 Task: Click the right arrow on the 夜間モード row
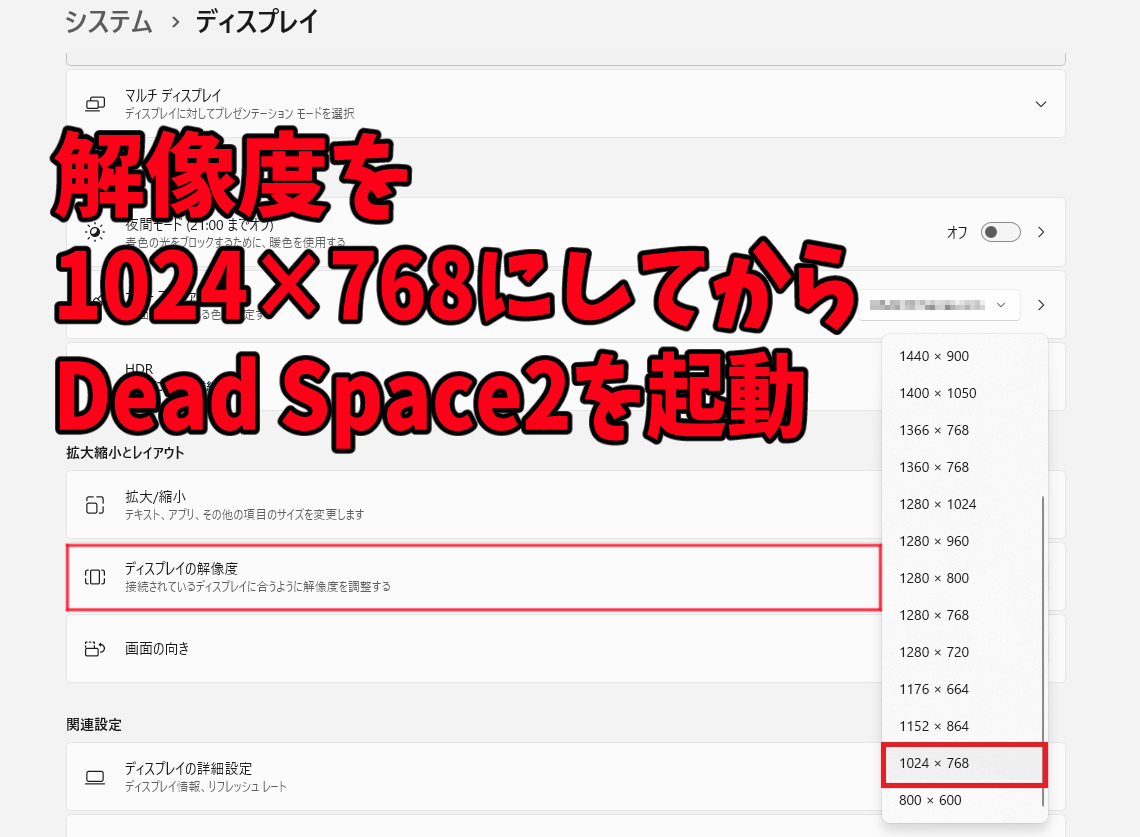tap(1041, 231)
